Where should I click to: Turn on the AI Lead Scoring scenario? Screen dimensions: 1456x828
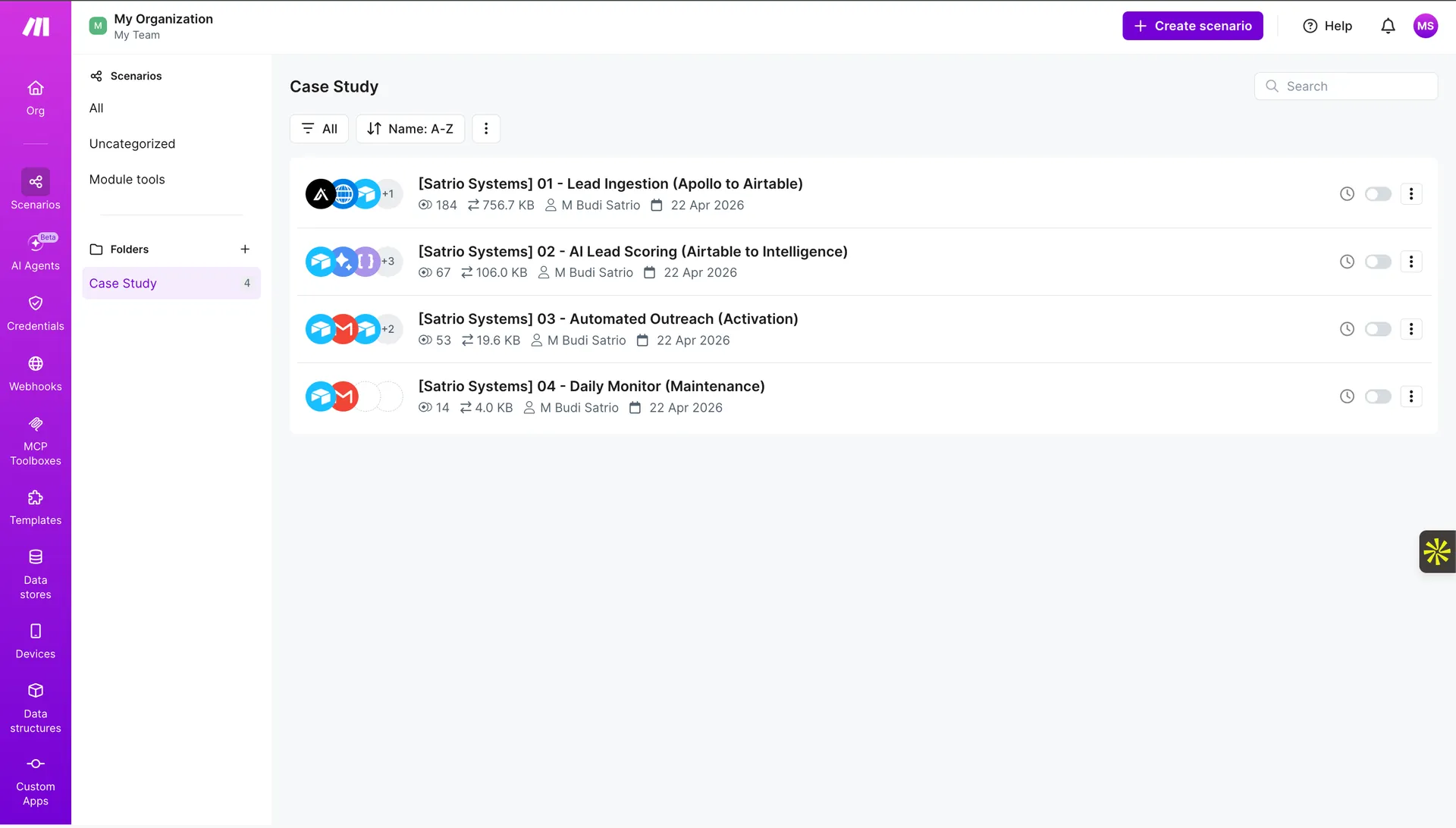tap(1378, 262)
